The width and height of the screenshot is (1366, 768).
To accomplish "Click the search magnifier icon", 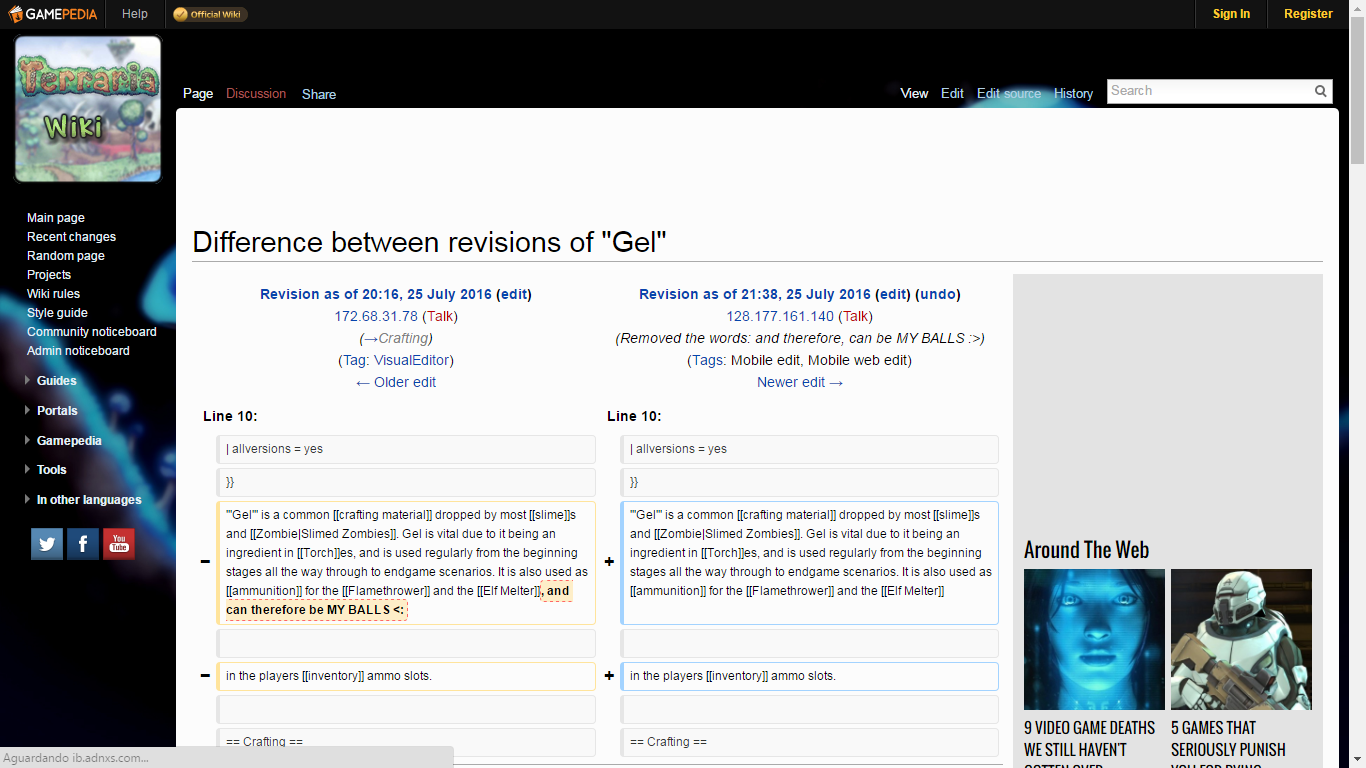I will 1321,91.
